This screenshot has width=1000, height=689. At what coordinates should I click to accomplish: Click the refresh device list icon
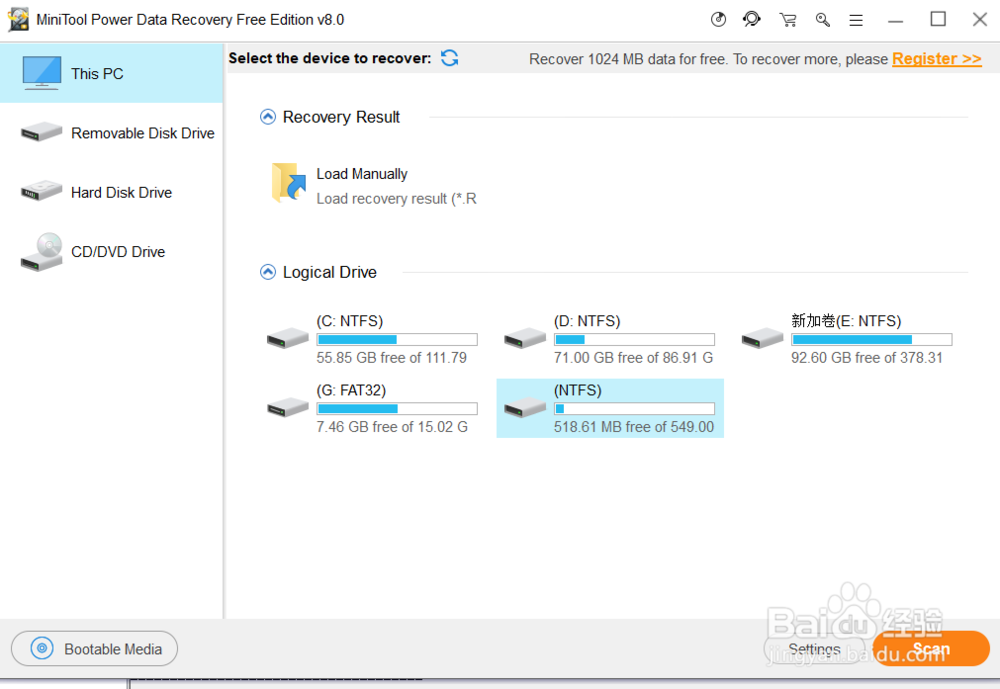click(x=450, y=58)
